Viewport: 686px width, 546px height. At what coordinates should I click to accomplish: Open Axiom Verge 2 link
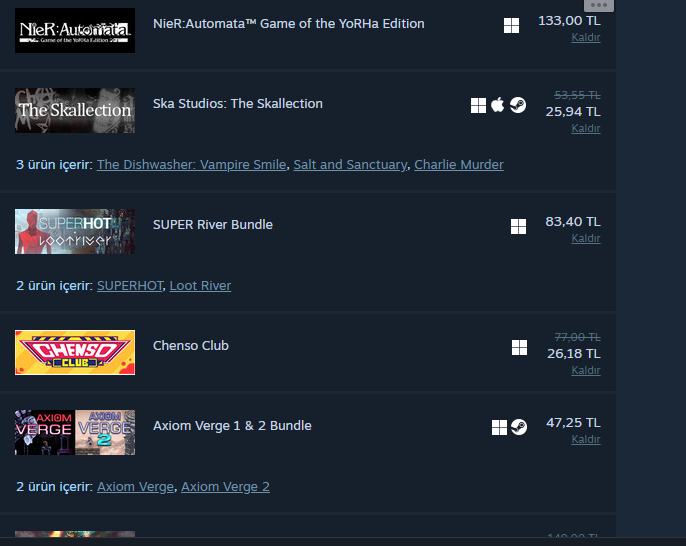pyautogui.click(x=225, y=487)
